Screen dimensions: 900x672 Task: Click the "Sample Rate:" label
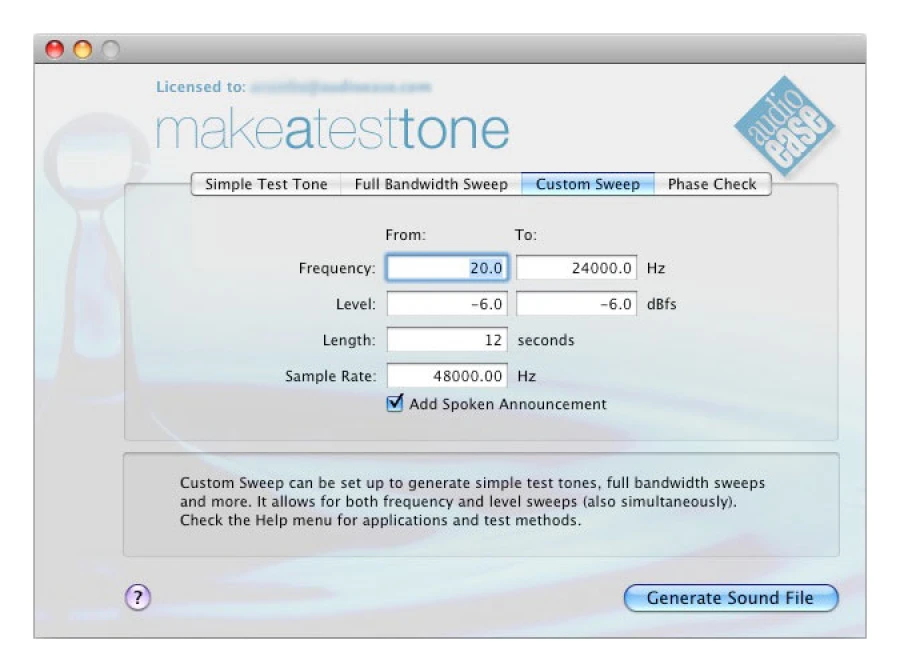[331, 376]
